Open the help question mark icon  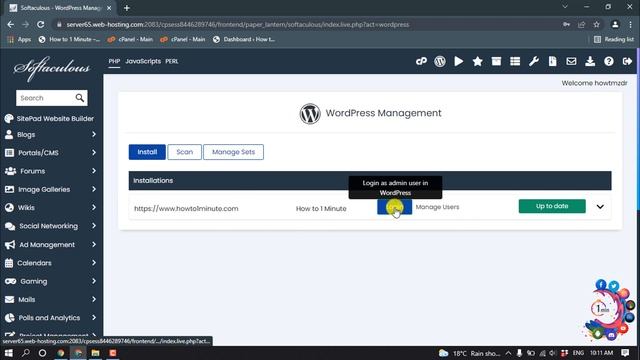(x=609, y=61)
